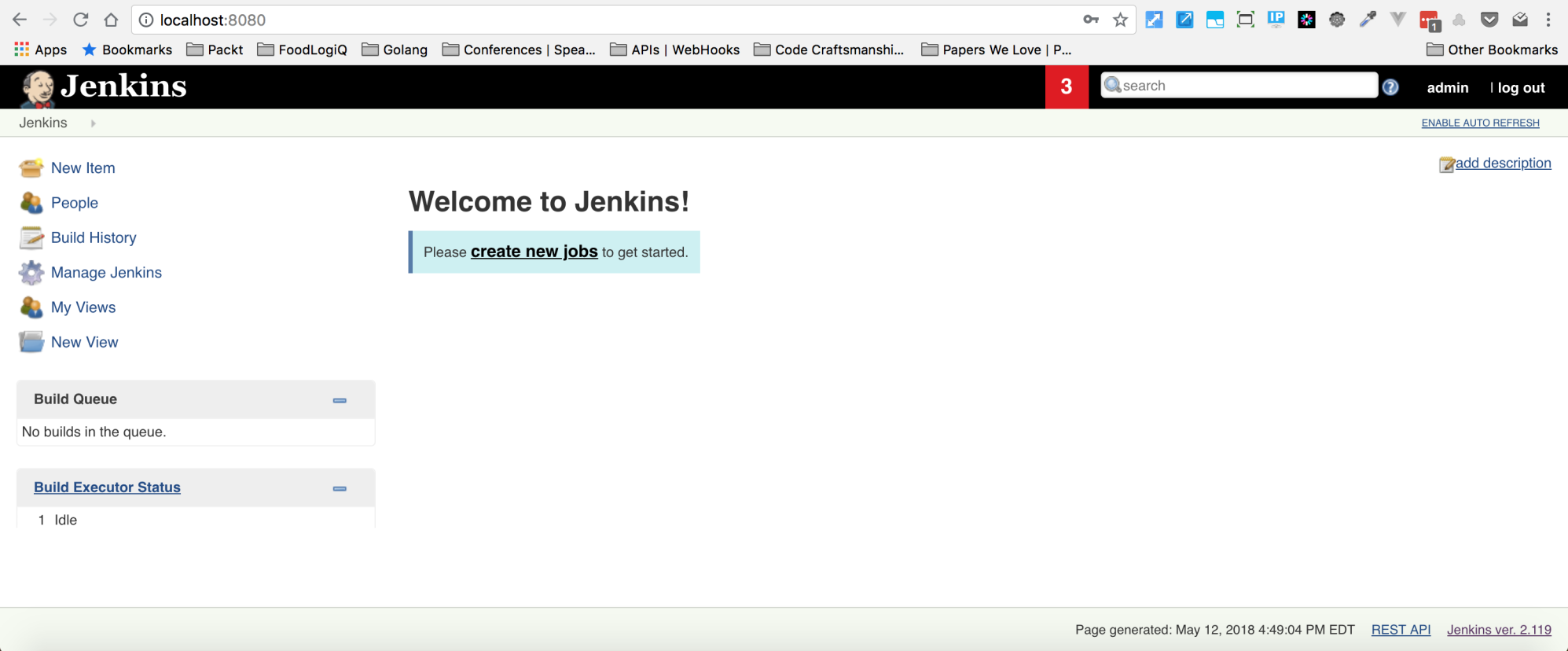
Task: Click the red notification badge showing 3
Action: (1067, 86)
